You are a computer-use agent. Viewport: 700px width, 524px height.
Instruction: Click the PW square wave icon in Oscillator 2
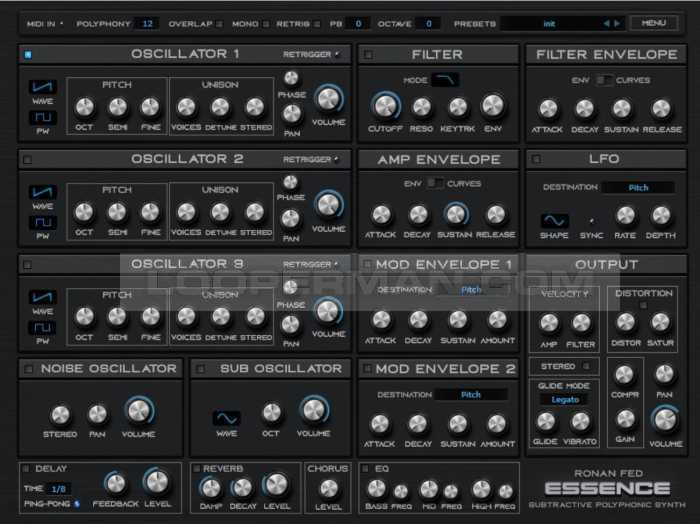click(x=42, y=222)
